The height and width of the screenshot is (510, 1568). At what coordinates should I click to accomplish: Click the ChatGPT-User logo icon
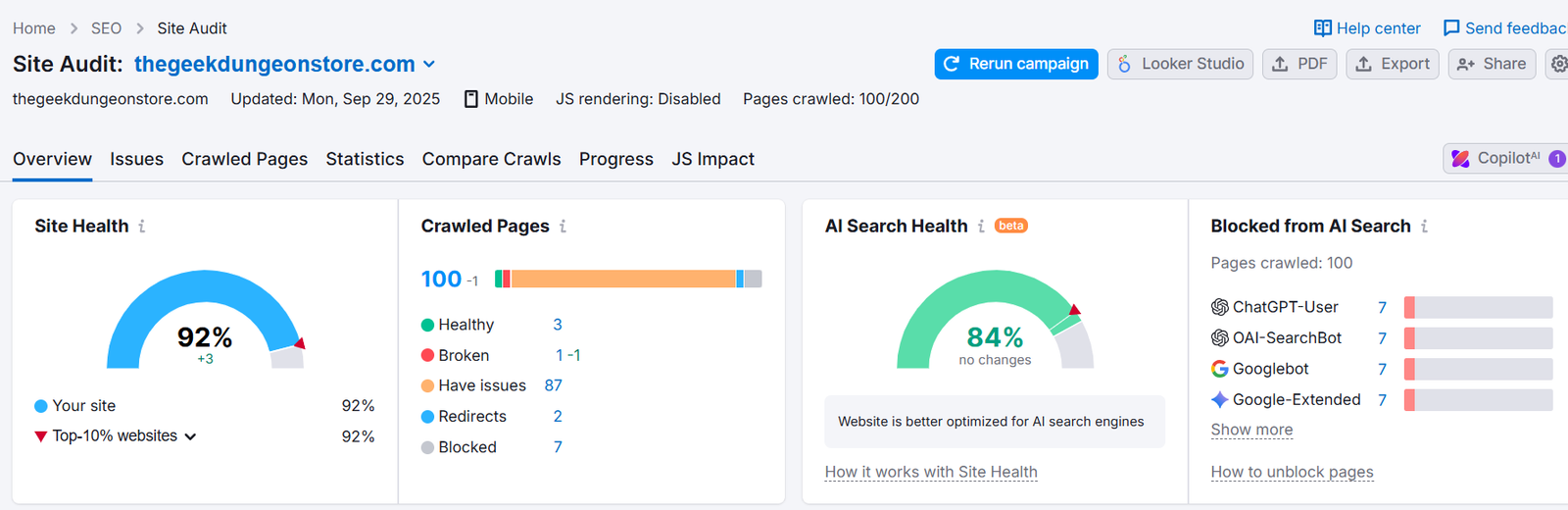tap(1219, 307)
